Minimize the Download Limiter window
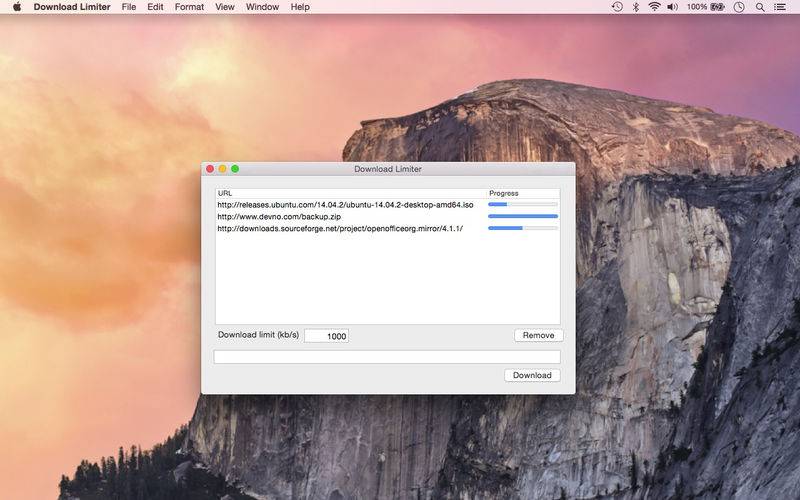This screenshot has width=800, height=500. 222,168
